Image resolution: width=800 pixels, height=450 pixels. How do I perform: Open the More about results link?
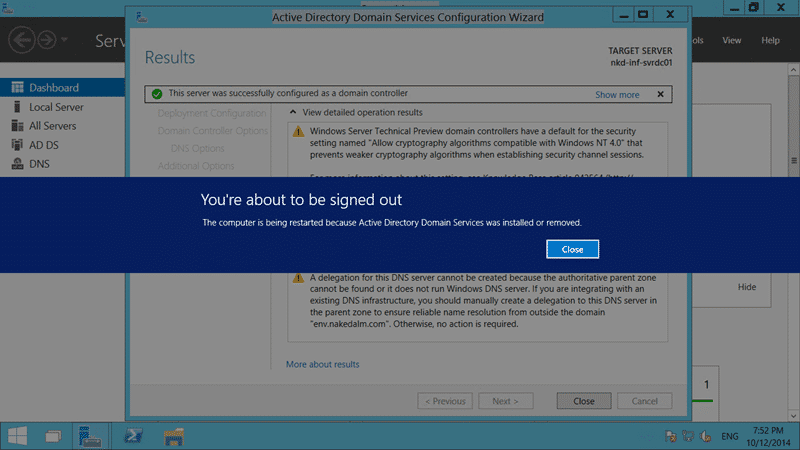tap(322, 364)
